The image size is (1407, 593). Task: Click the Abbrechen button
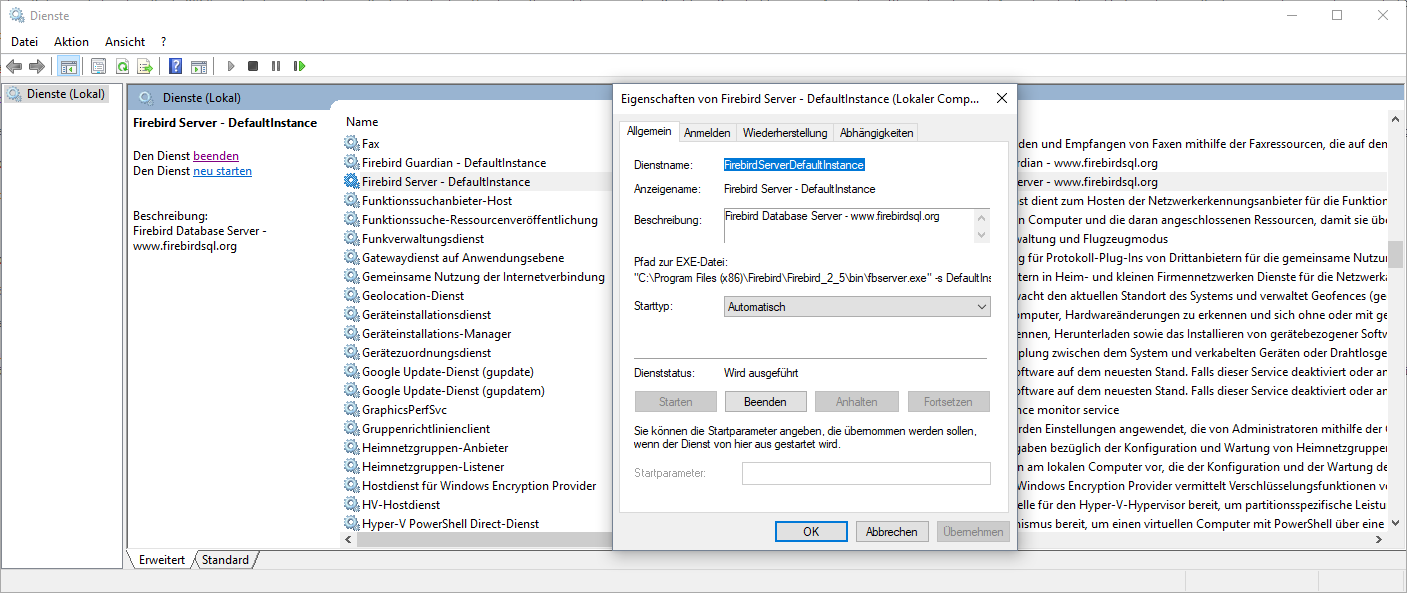point(892,532)
